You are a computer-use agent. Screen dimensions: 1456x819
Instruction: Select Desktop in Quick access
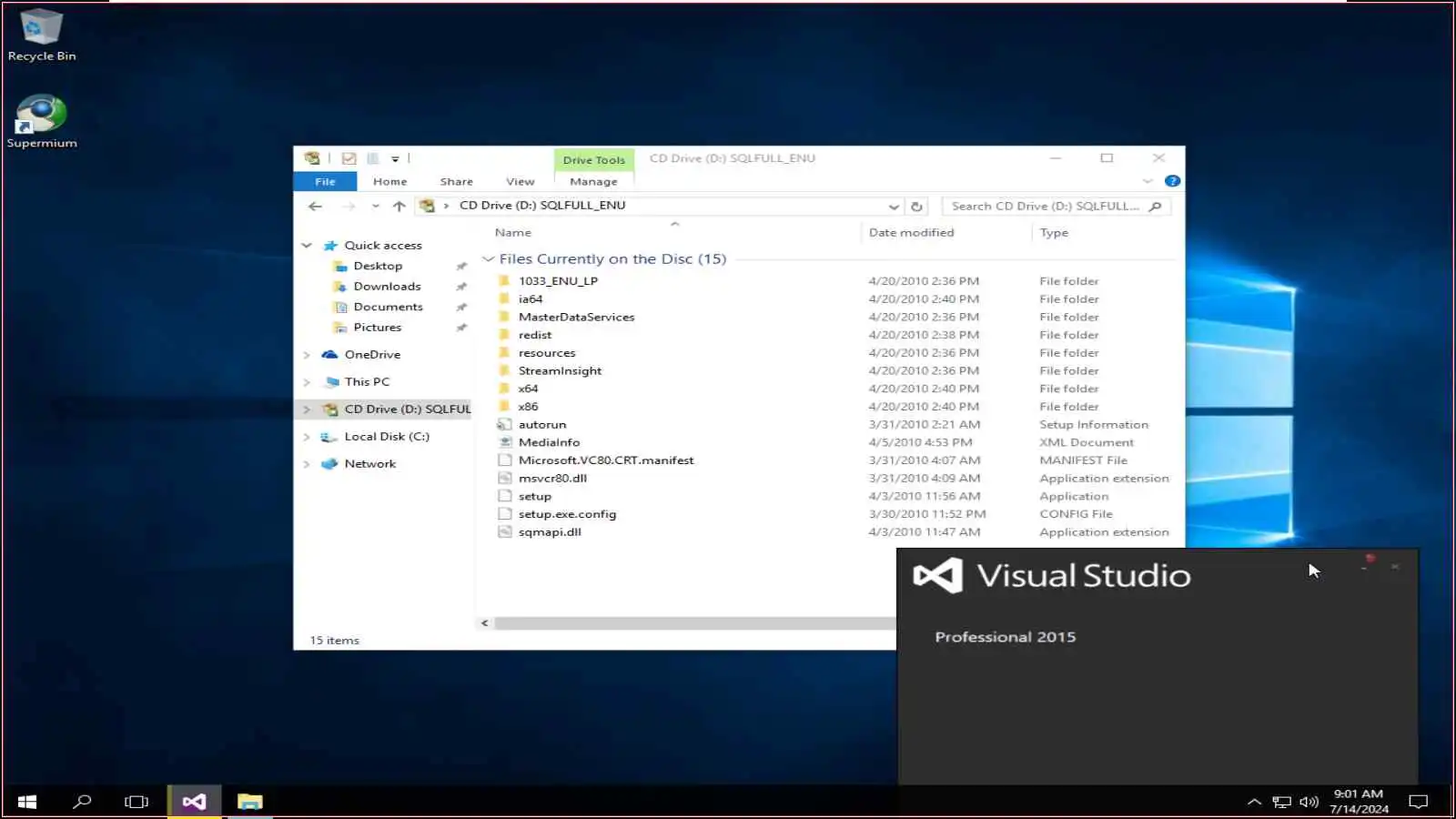click(x=378, y=266)
